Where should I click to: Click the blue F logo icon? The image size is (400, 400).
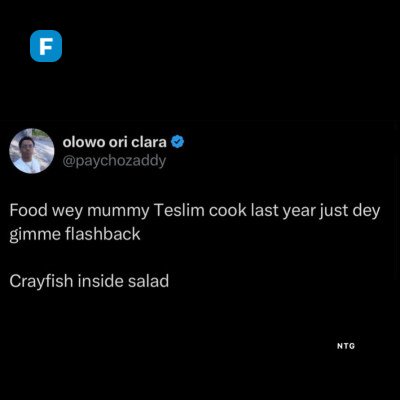coord(46,46)
